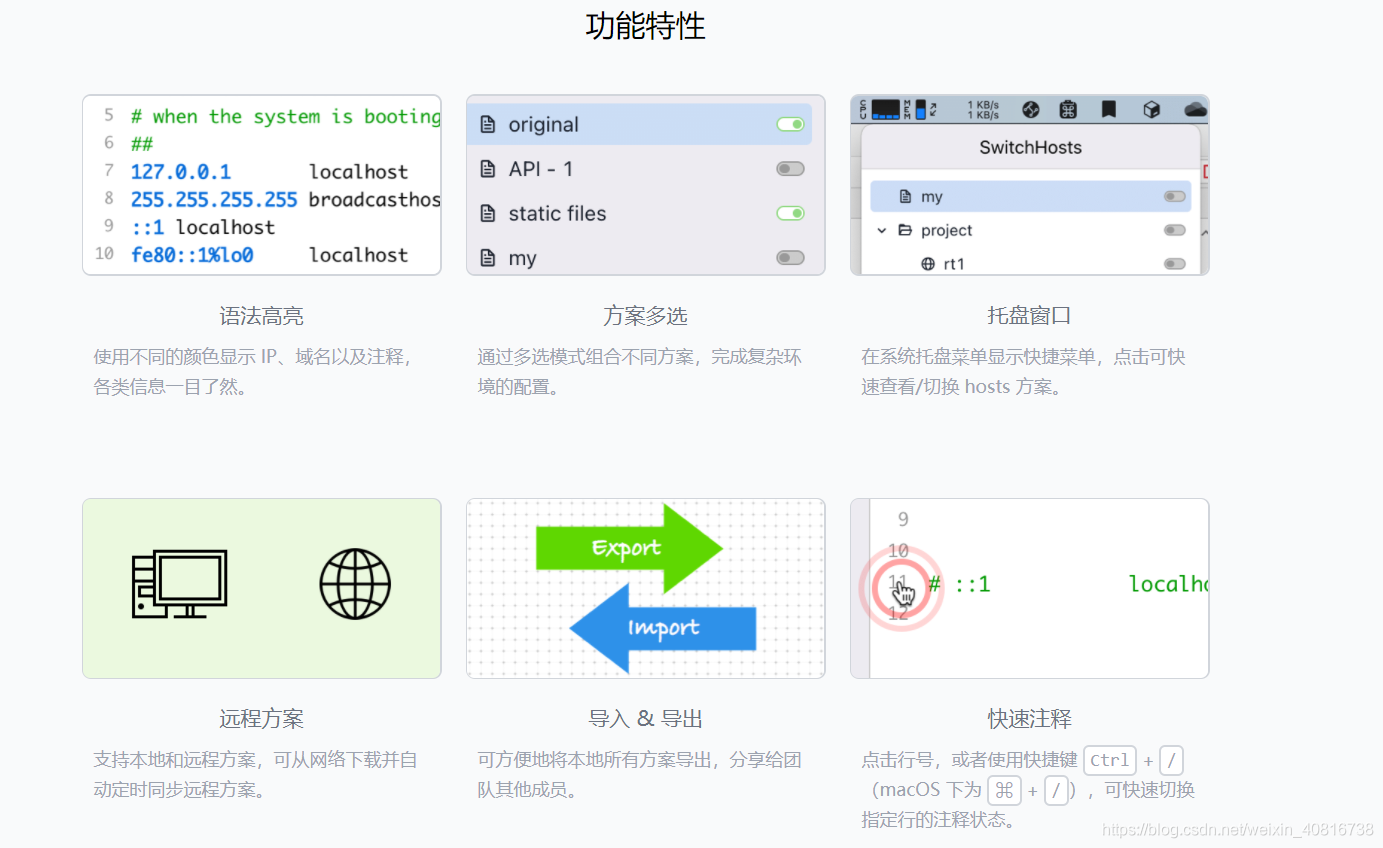The image size is (1383, 848).
Task: Enable the API - 1 scheme toggle
Action: 789,168
